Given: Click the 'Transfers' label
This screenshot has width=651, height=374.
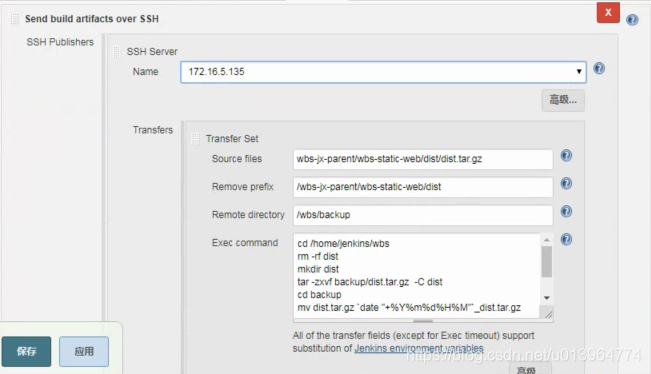Looking at the screenshot, I should 153,130.
